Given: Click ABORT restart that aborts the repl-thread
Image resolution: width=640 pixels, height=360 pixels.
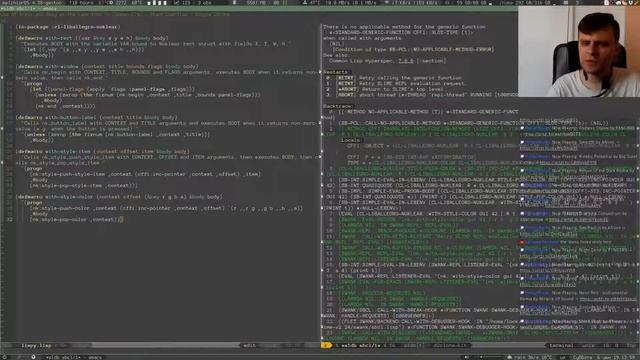Looking at the screenshot, I should click(345, 95).
